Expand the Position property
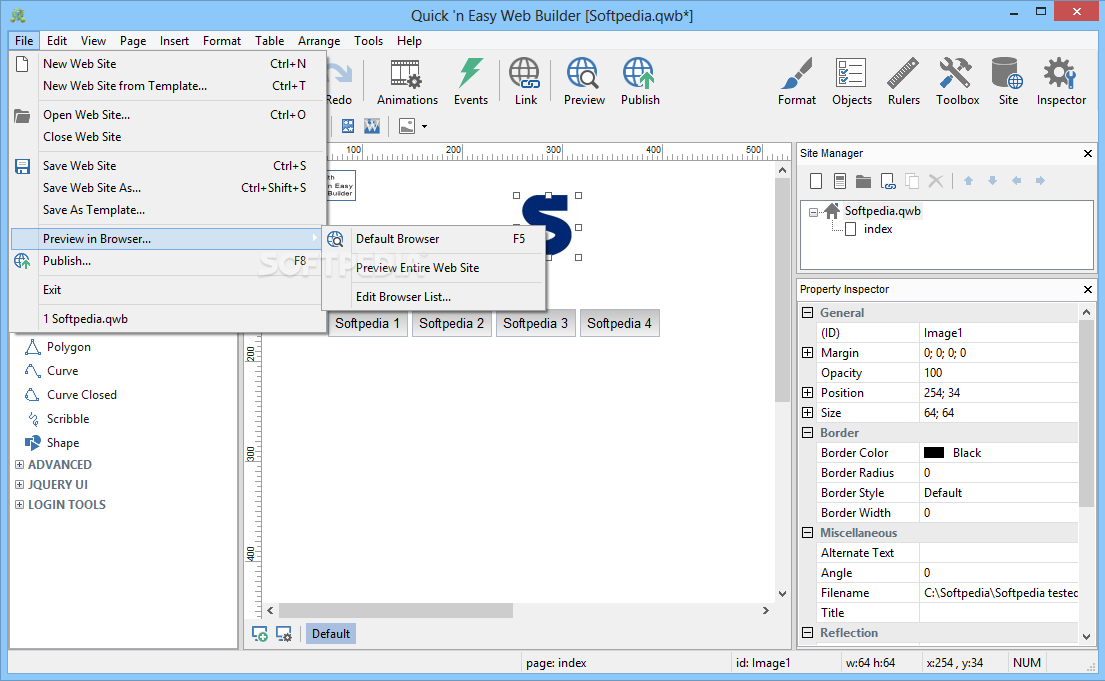 coord(808,393)
